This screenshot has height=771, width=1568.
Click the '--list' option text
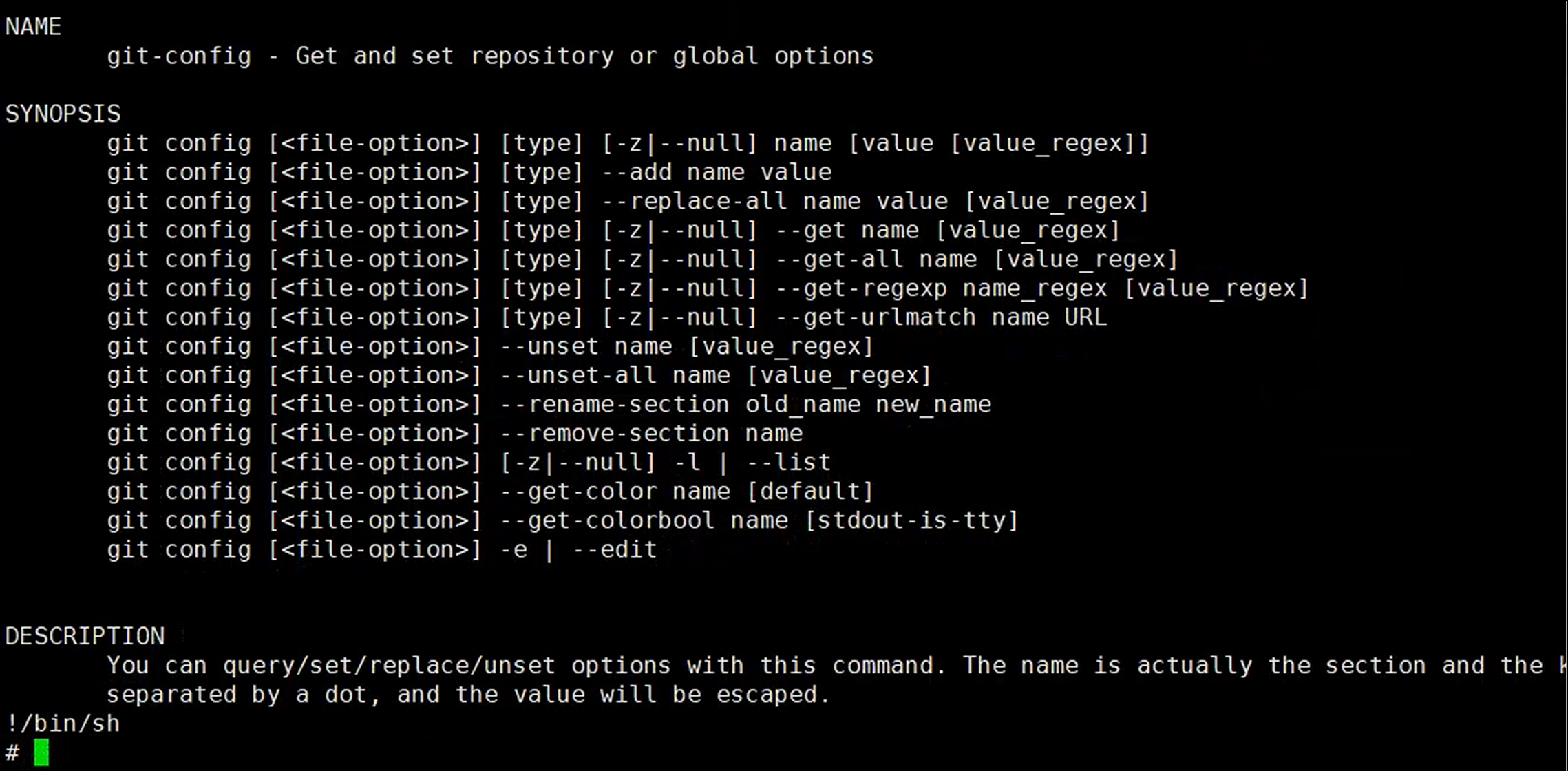coord(789,463)
